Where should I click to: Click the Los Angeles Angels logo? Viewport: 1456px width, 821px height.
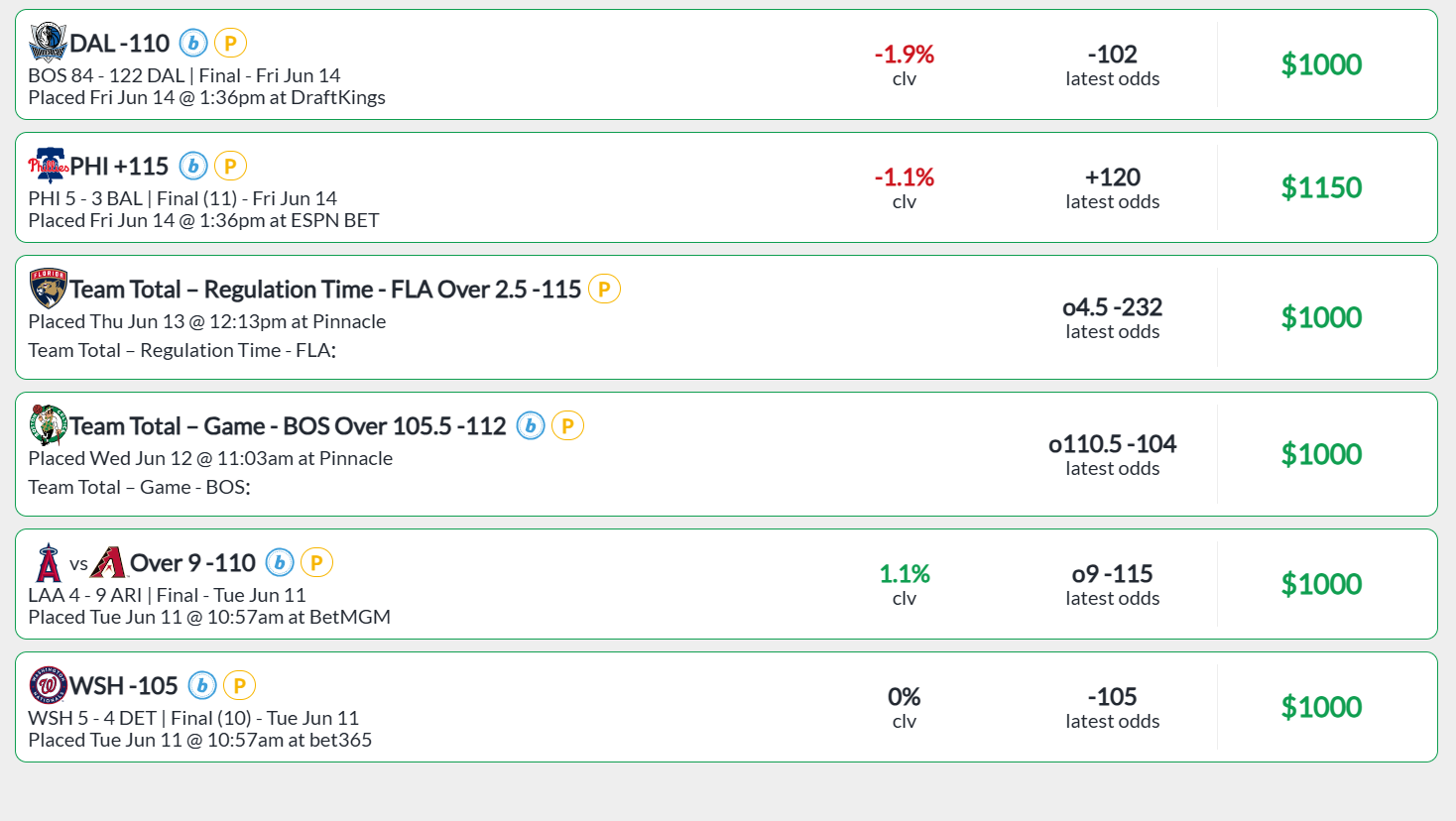click(x=48, y=562)
